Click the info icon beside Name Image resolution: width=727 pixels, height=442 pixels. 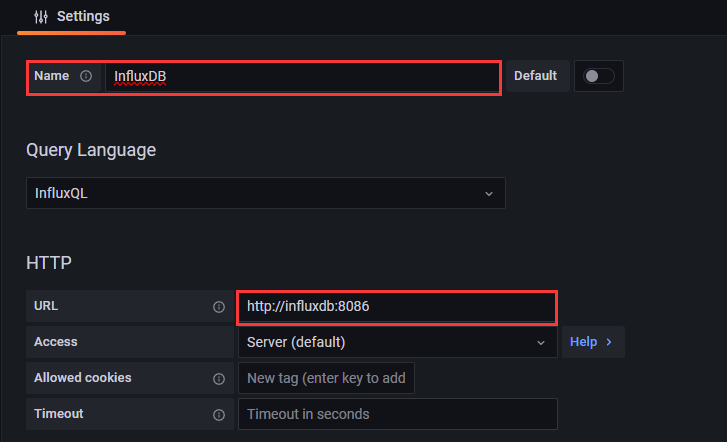[85, 76]
